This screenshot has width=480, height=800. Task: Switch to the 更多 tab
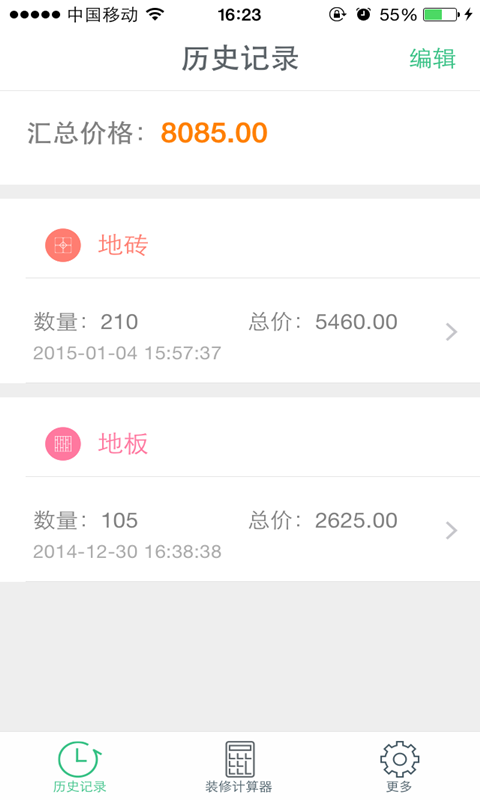pyautogui.click(x=399, y=786)
